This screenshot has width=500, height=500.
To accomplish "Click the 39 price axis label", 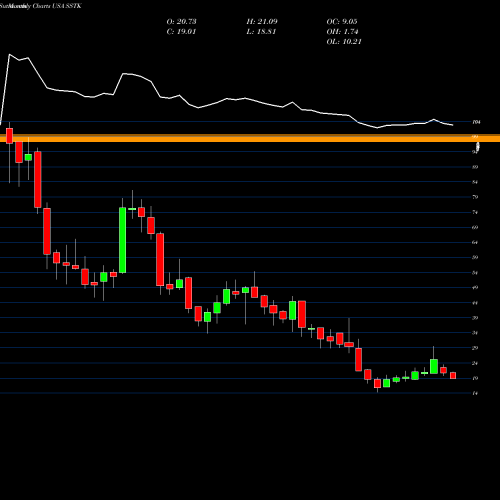I will tap(475, 318).
